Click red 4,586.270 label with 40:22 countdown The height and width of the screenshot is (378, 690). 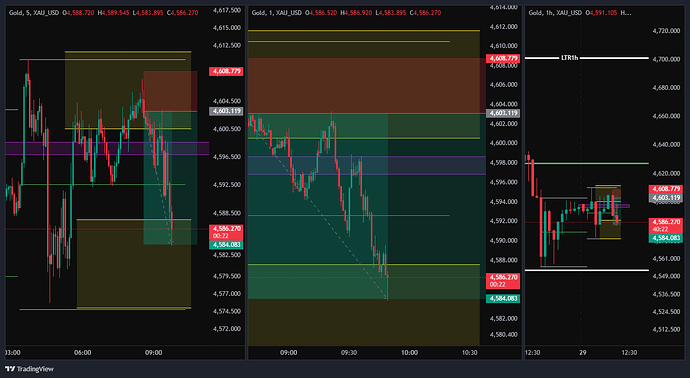tap(666, 225)
